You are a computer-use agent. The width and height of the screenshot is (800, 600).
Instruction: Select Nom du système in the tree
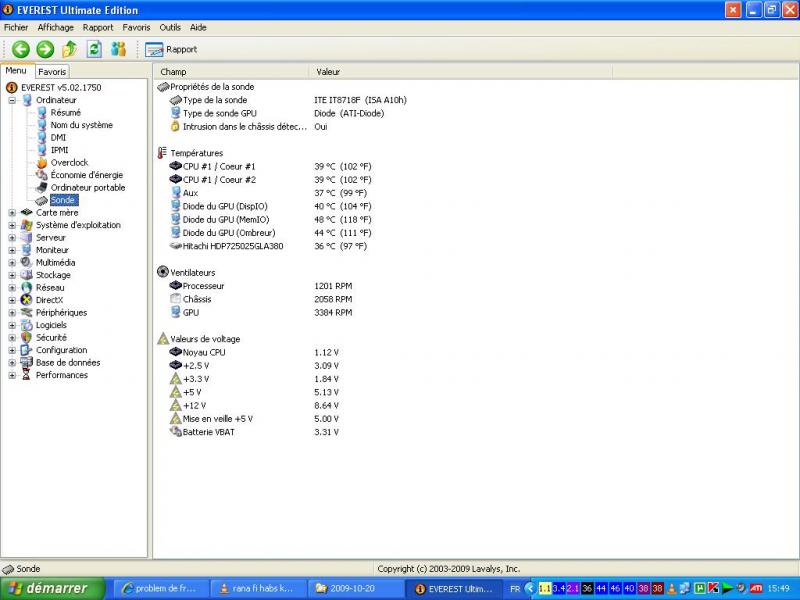point(82,125)
